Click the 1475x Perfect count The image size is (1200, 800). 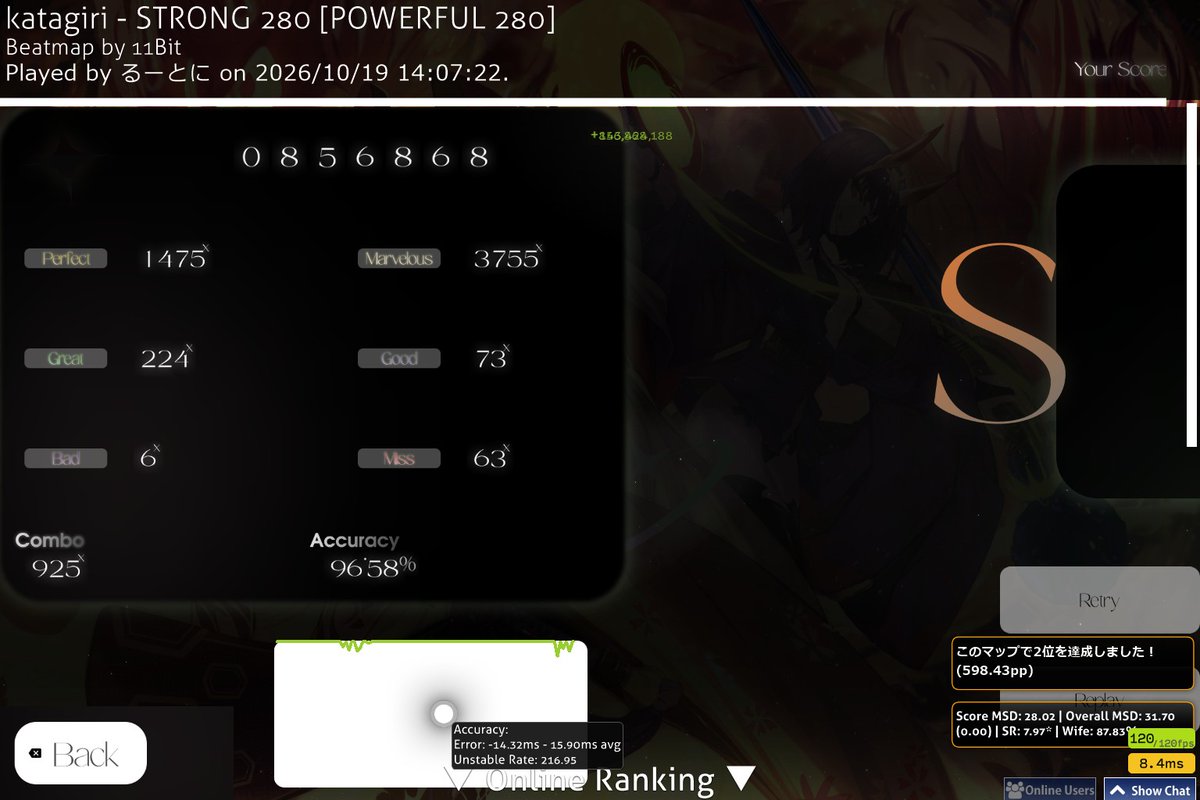click(175, 258)
